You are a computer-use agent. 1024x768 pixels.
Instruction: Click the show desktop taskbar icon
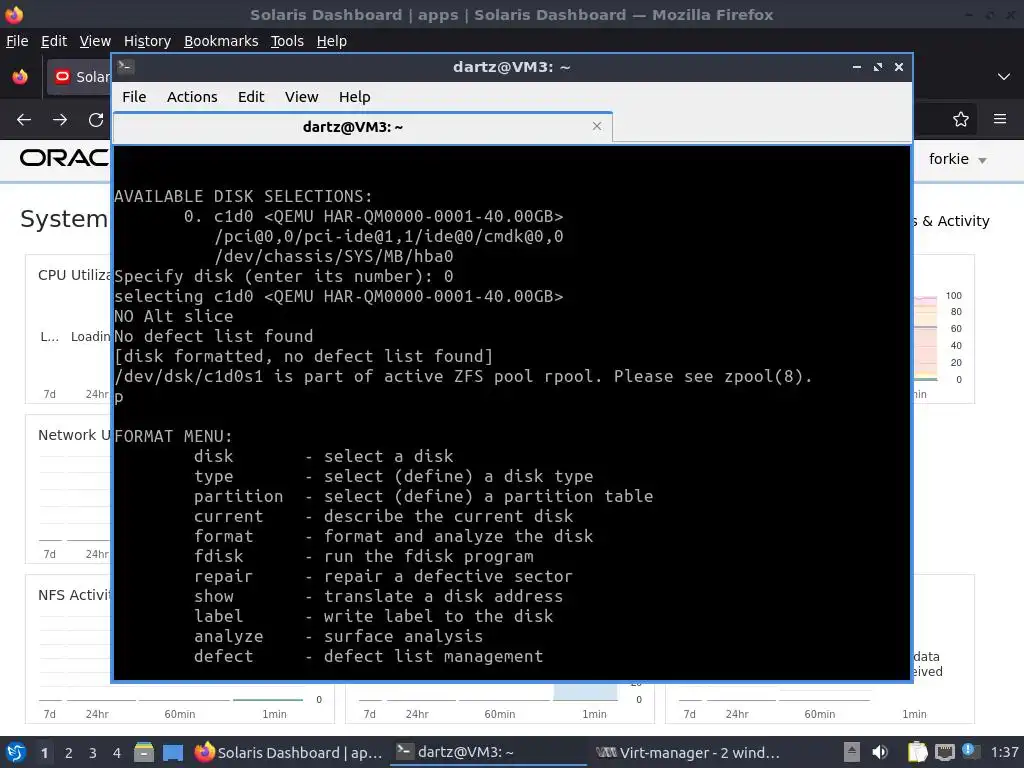tap(172, 752)
